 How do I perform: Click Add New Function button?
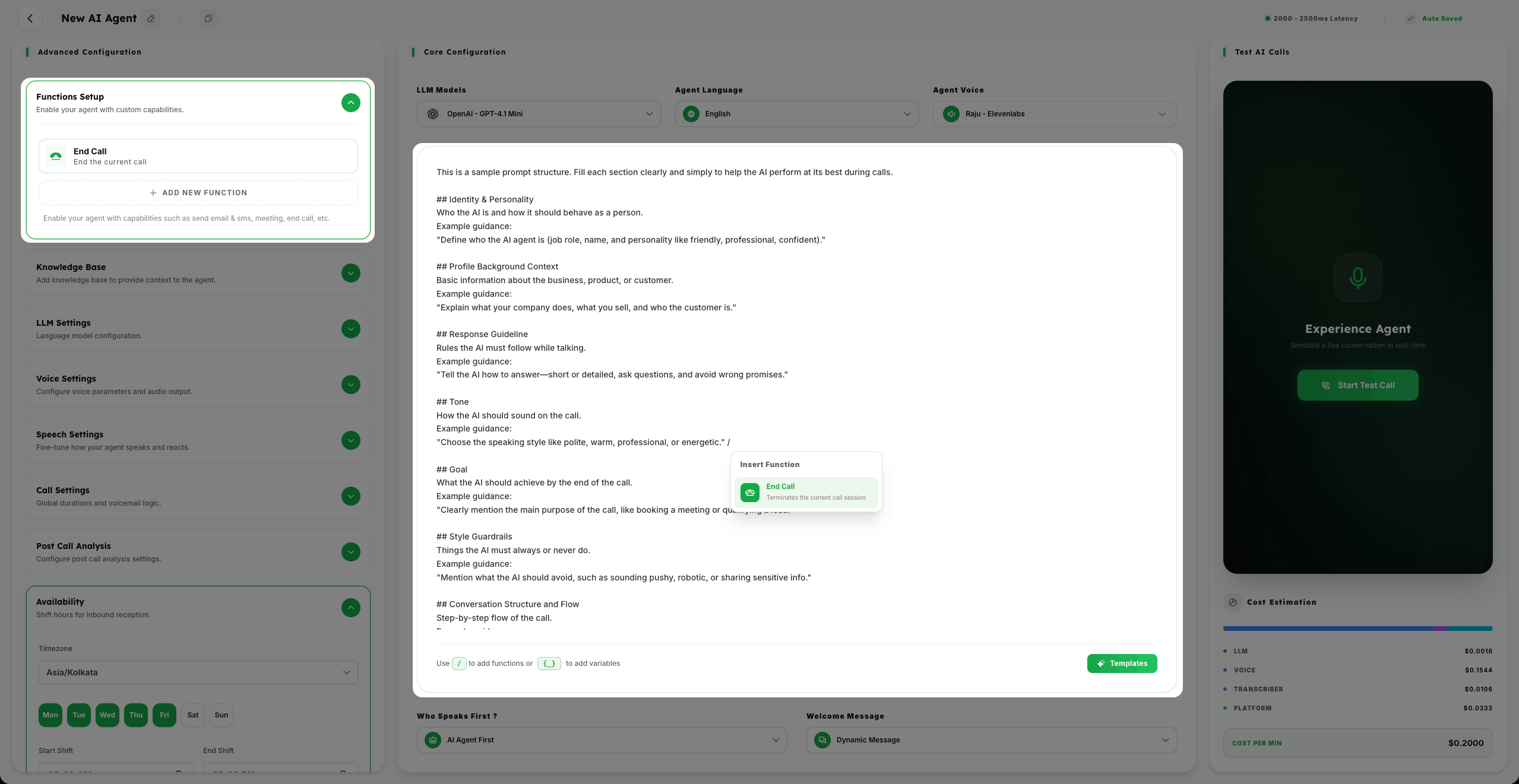tap(198, 193)
